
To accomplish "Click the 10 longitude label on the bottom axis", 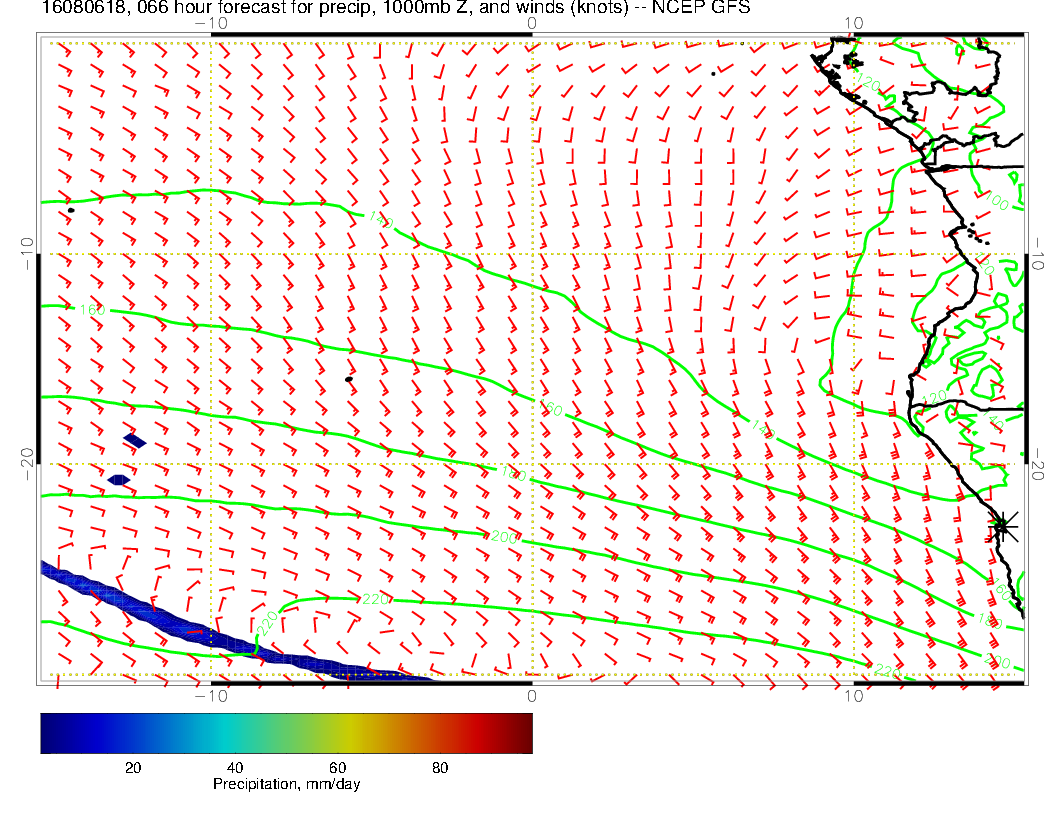I will [x=853, y=695].
